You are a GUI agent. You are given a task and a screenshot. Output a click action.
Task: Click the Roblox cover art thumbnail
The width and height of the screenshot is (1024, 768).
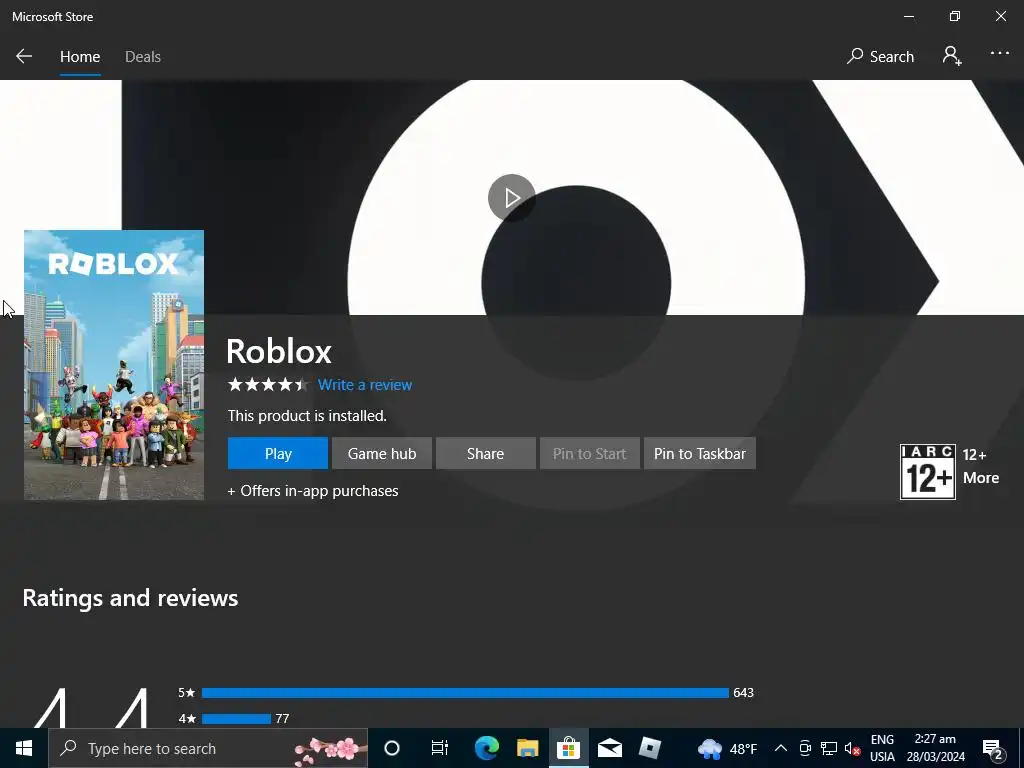coord(114,364)
